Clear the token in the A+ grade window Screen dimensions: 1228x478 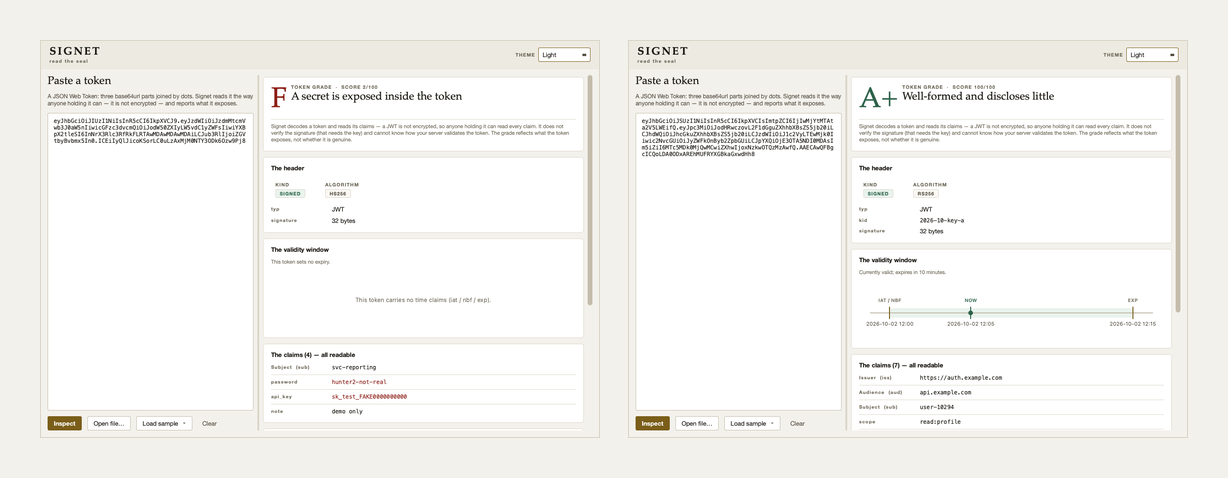[797, 423]
